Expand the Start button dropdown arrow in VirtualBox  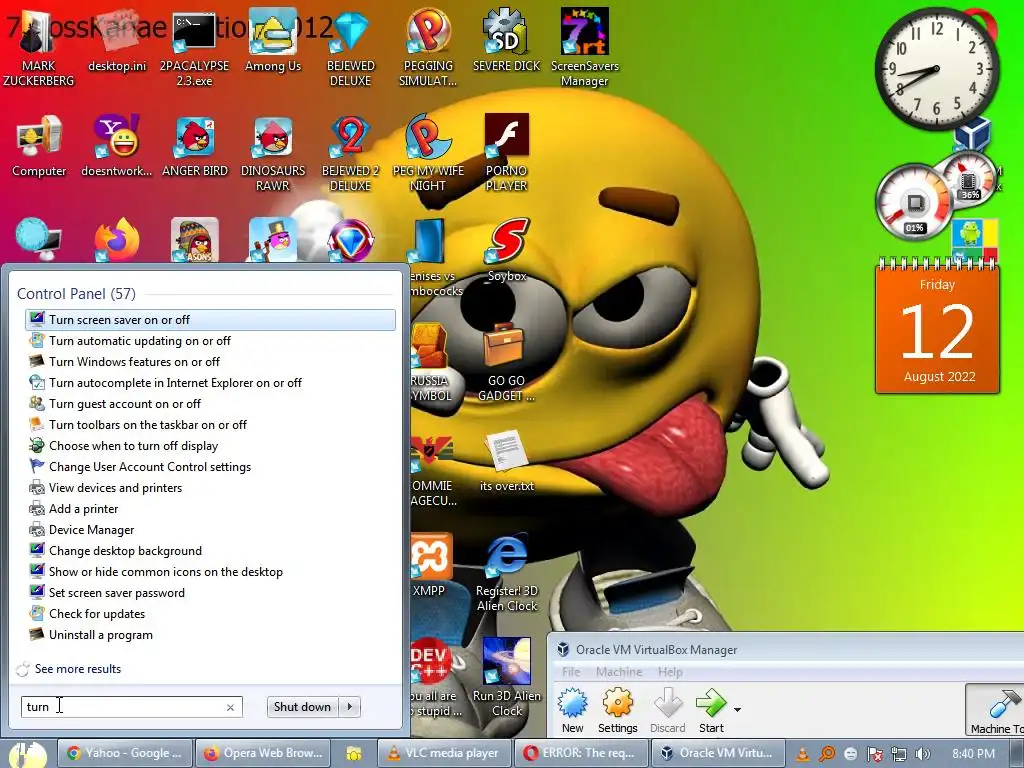tap(737, 709)
